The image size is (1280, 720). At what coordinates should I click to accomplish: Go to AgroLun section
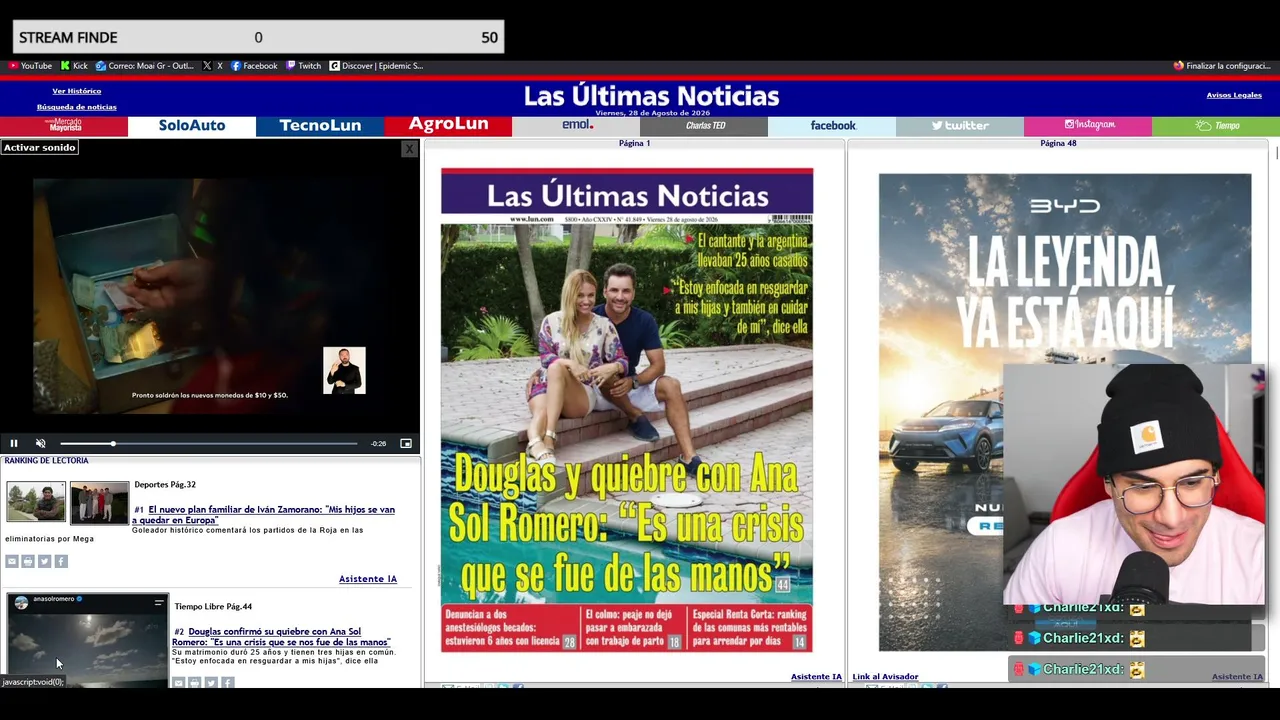[x=448, y=126]
